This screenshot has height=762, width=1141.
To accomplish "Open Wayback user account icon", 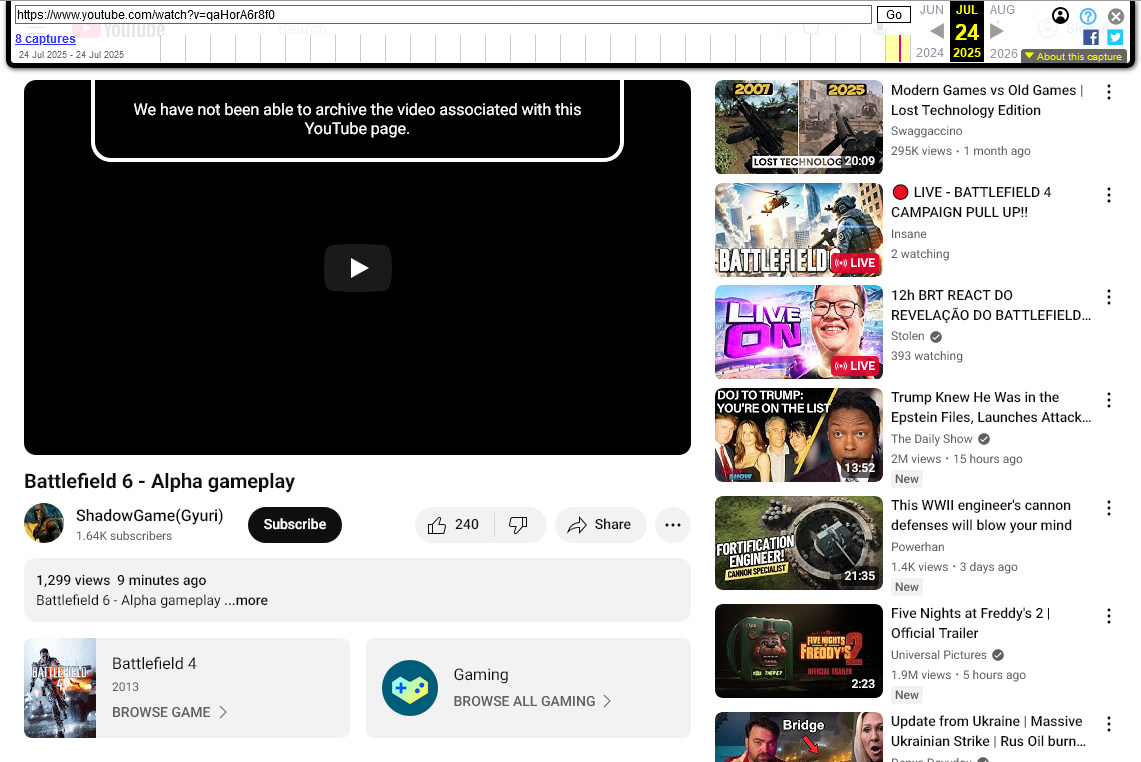I will pos(1060,15).
